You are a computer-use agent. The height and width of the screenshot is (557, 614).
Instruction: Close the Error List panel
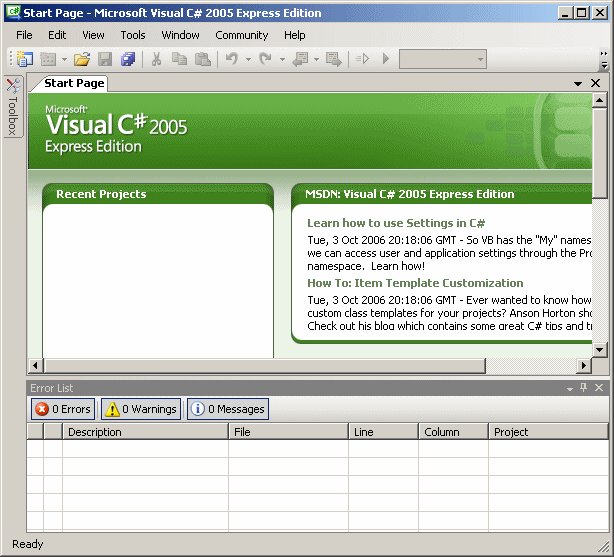point(599,388)
